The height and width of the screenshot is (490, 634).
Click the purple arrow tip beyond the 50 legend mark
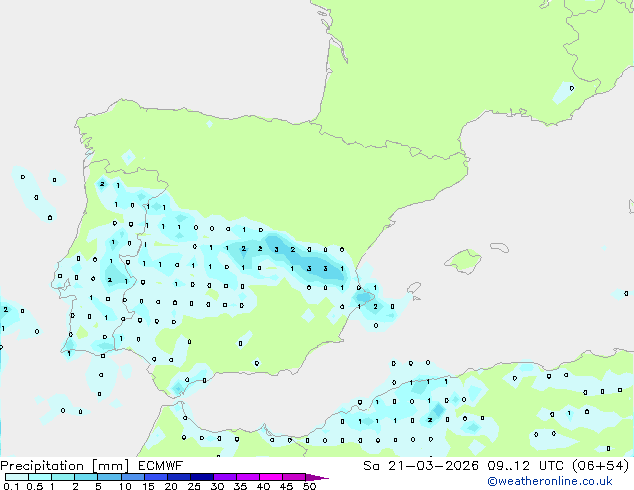317,477
